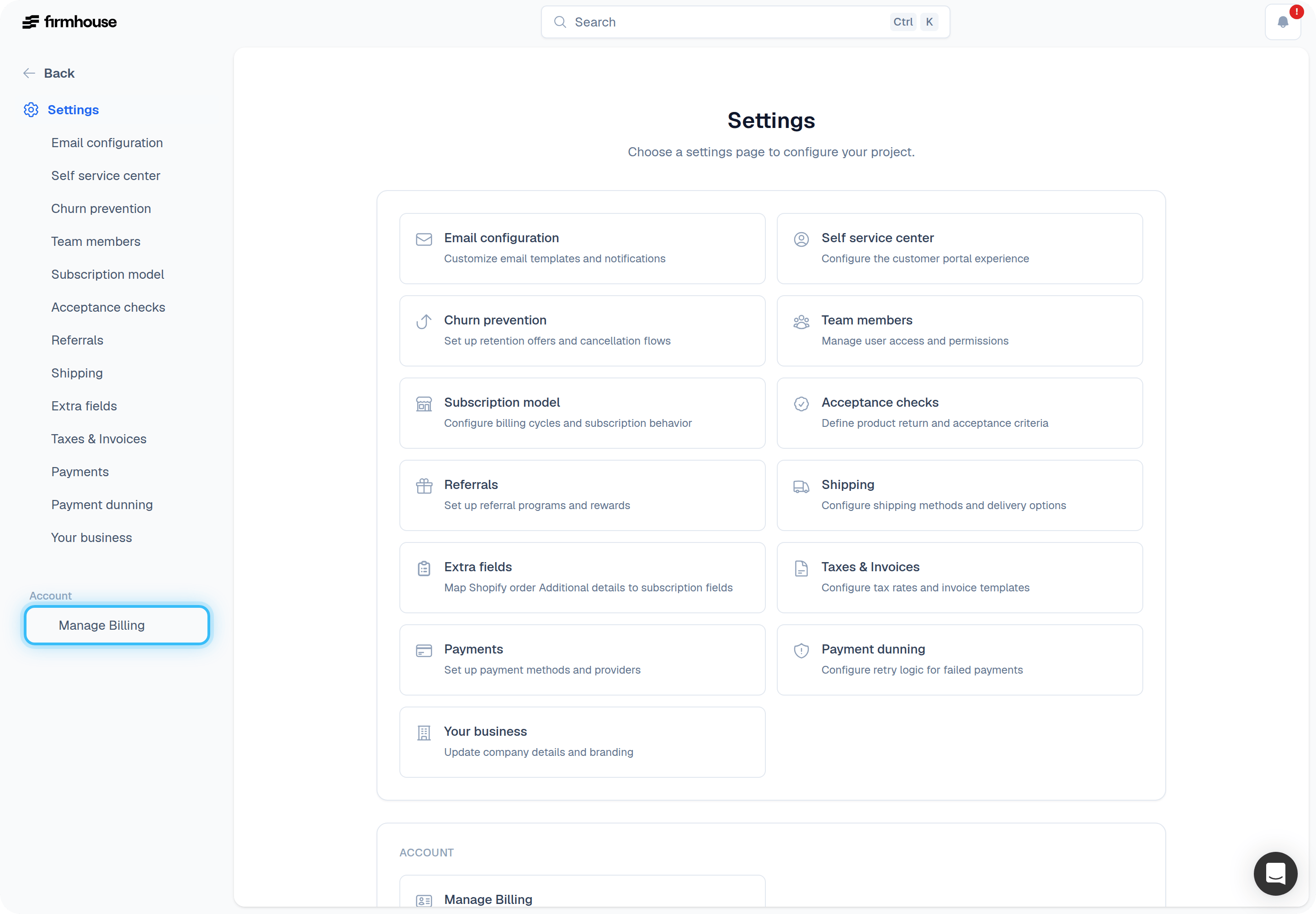Screen dimensions: 1316x914
Task: Click 'Customize email templates and notifications' text
Action: [x=554, y=258]
